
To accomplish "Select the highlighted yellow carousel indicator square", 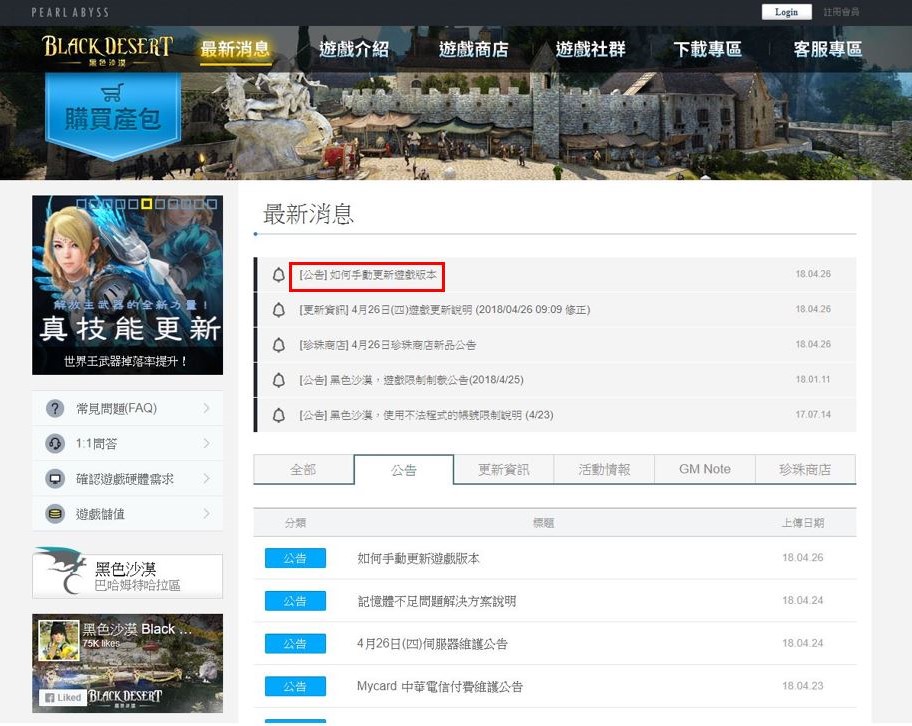I will [x=147, y=204].
